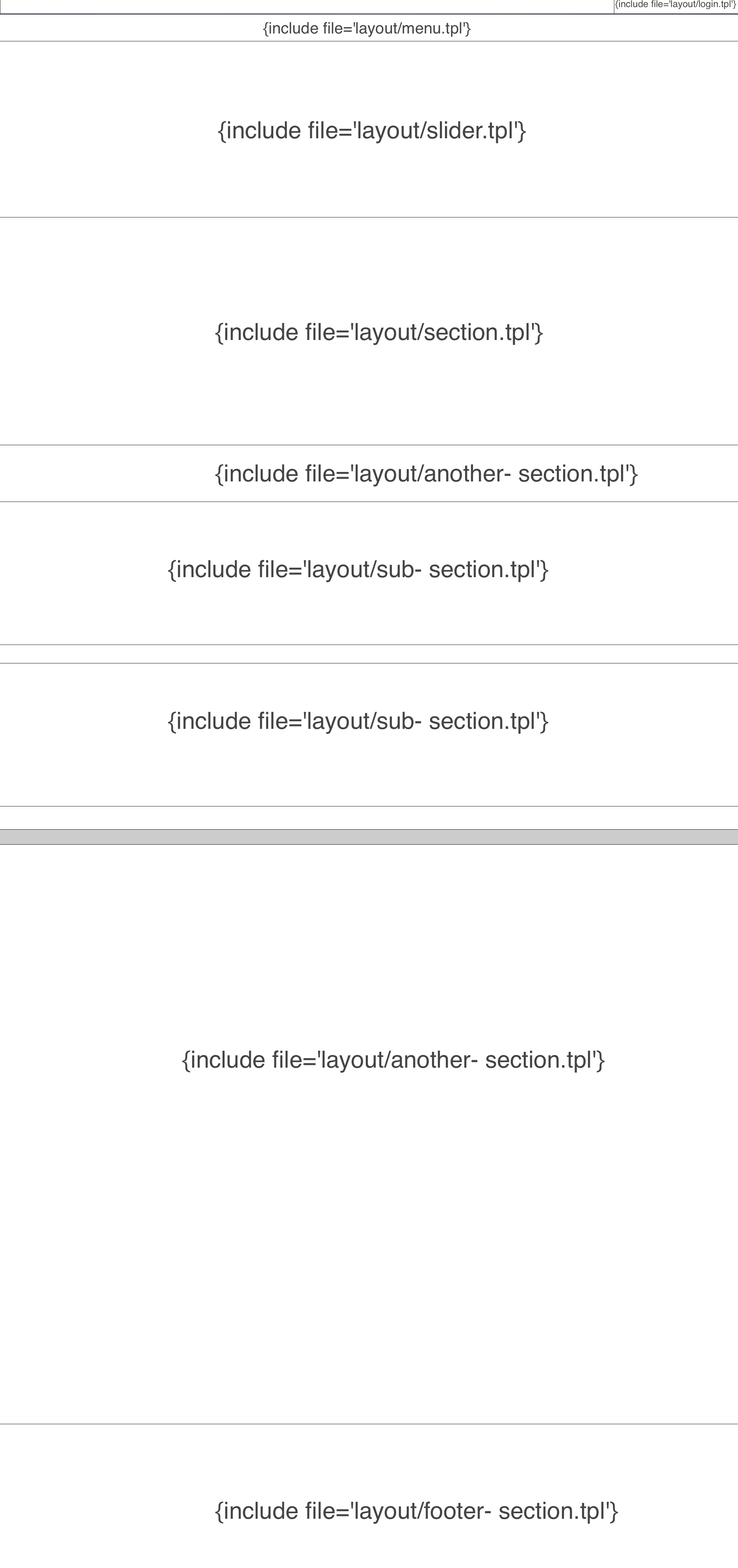Click thin empty strip between sub-section blocks
This screenshot has height=1568, width=738.
(x=369, y=654)
